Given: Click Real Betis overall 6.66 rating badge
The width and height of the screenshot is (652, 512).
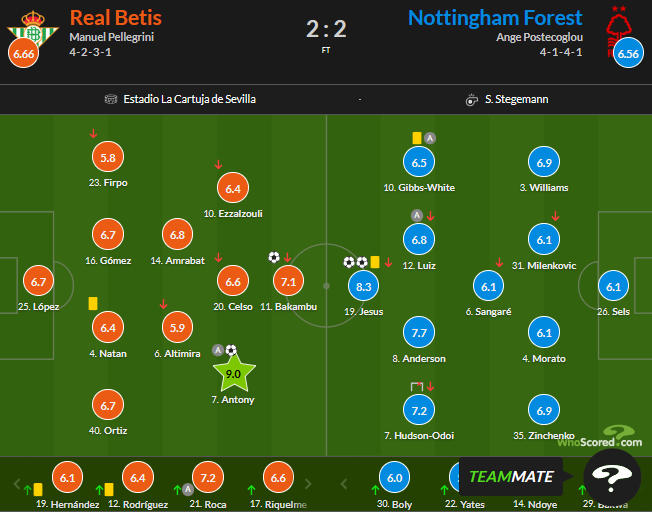Looking at the screenshot, I should (x=23, y=53).
